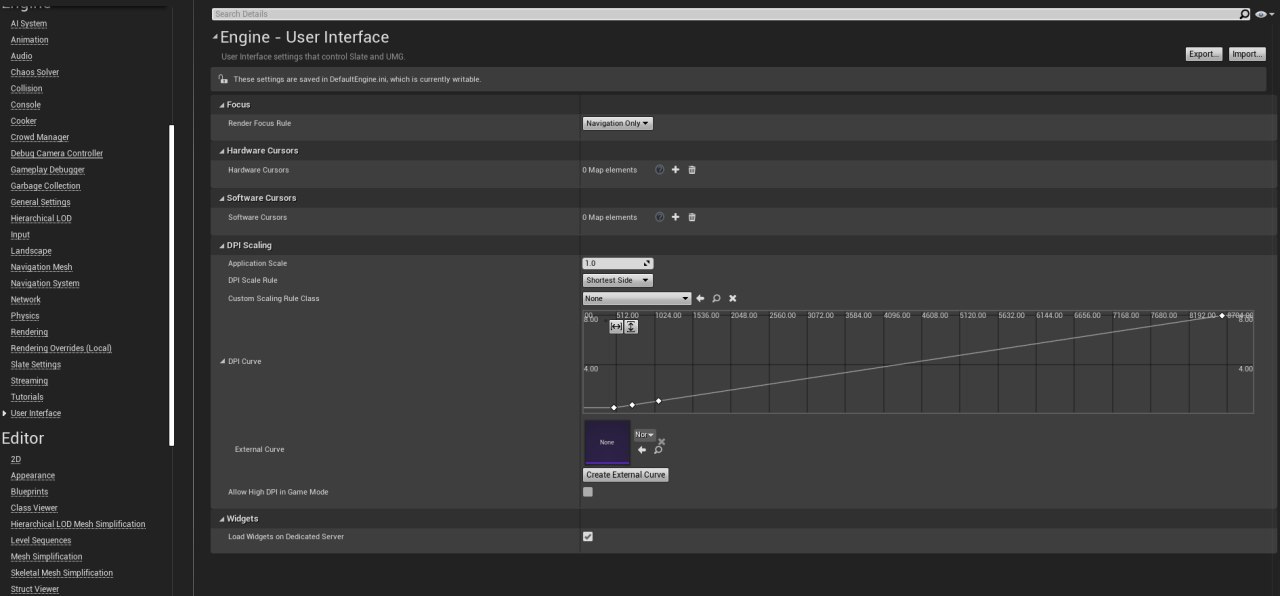Select the DPI curve key near 8192.00
Image resolution: width=1280 pixels, height=596 pixels.
[1222, 316]
